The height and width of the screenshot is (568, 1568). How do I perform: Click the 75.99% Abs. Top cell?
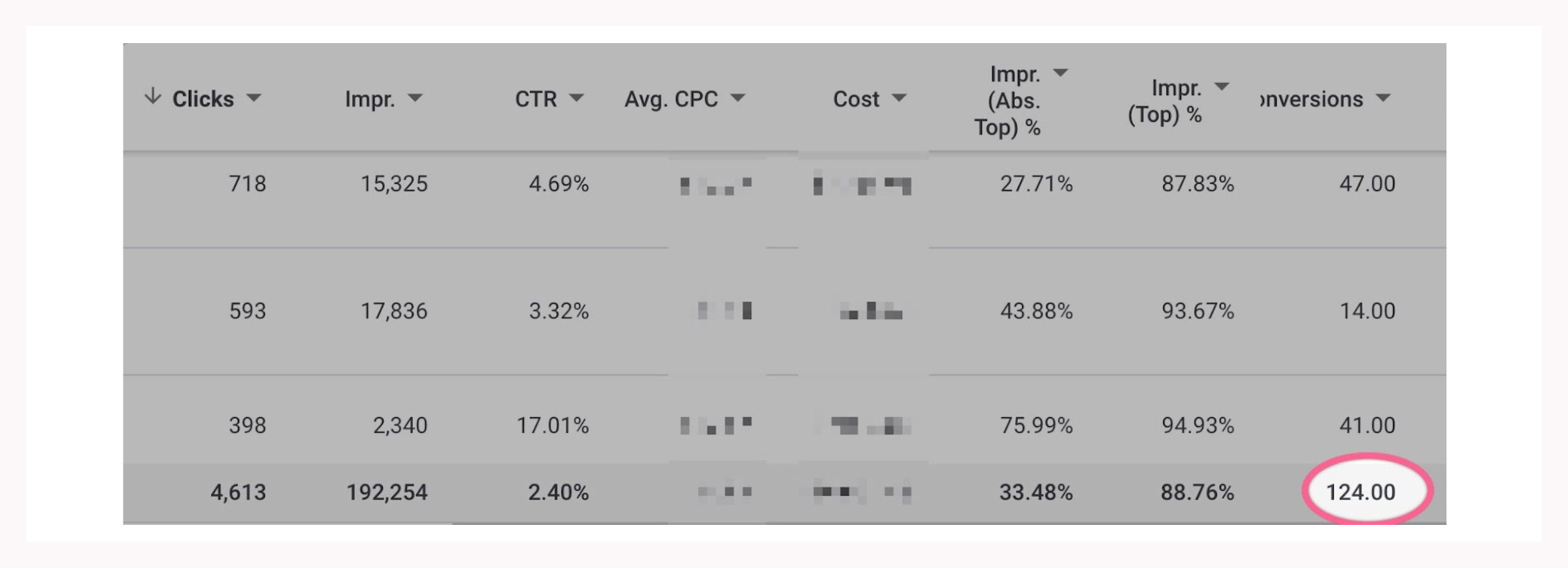(1036, 426)
